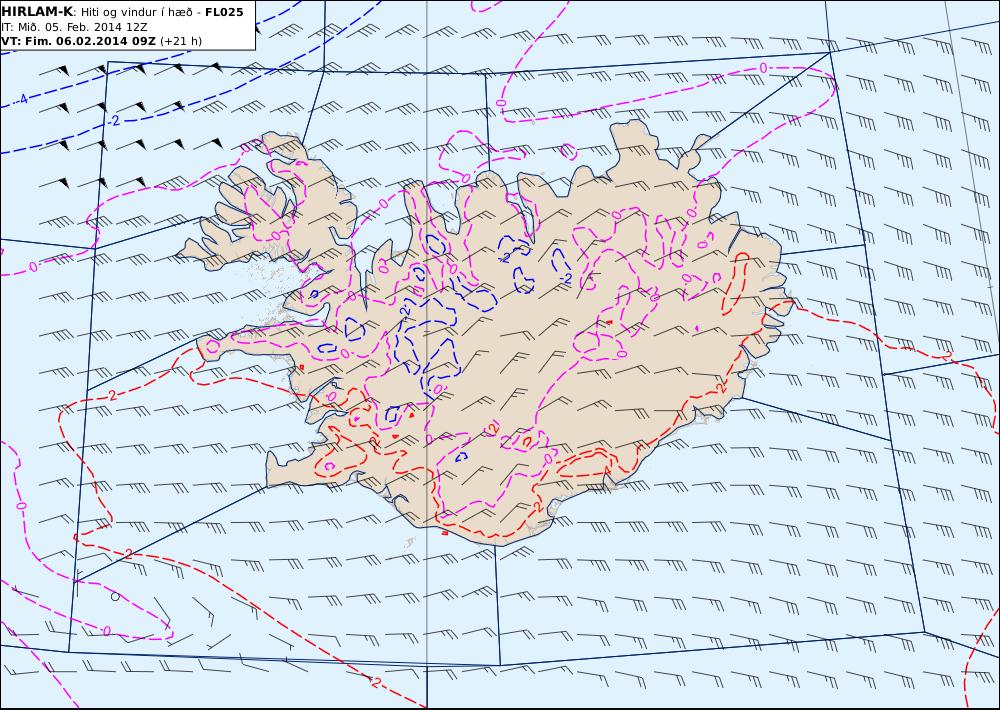
Task: Click the blue '-4' isotherm label
Action: tap(22, 99)
